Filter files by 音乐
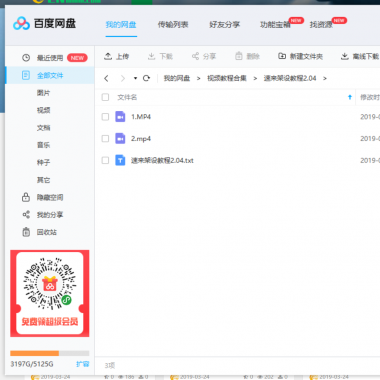The image size is (380, 380). coord(43,145)
